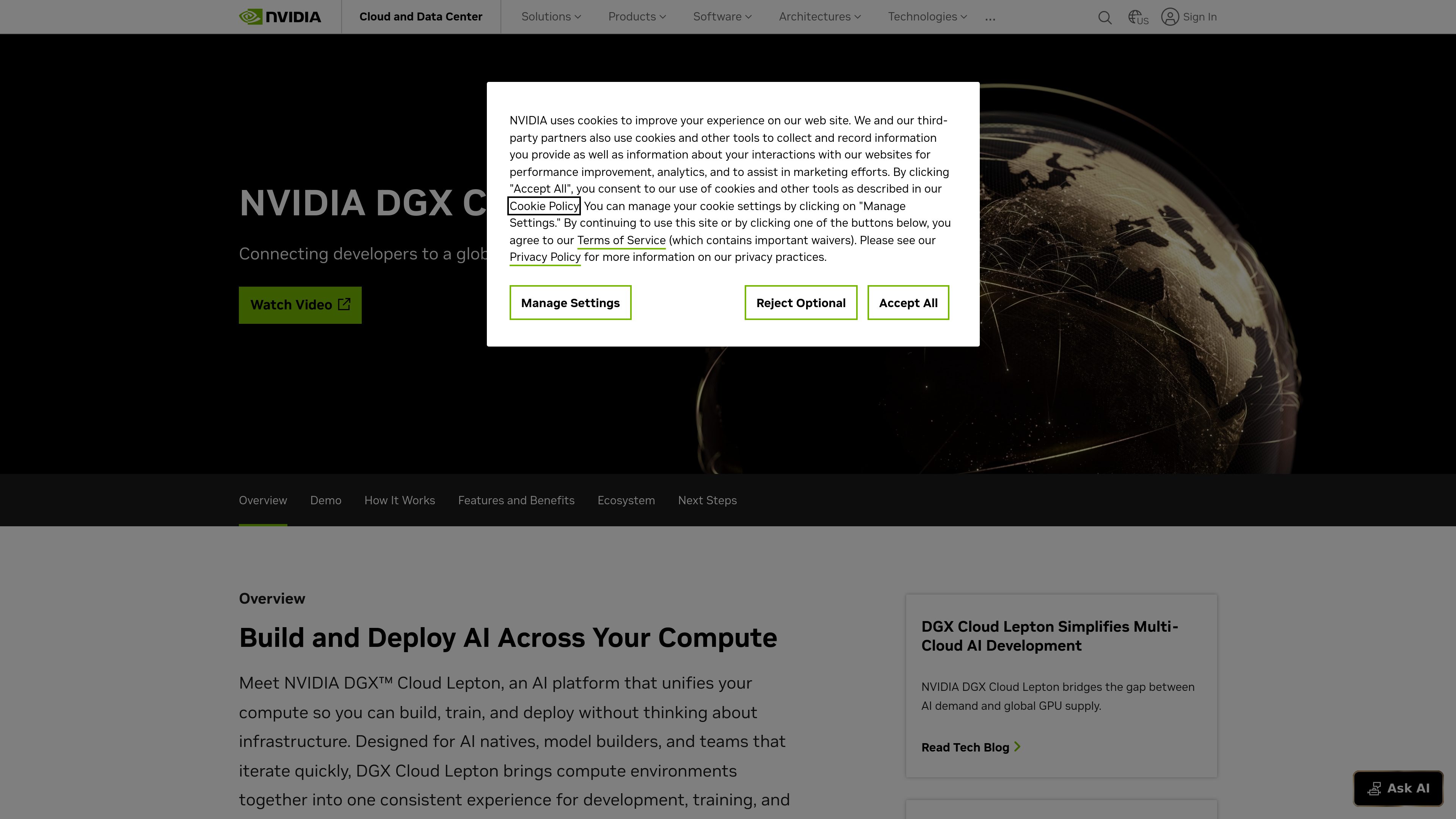Click the Ask AI chat button
This screenshot has height=819, width=1456.
1398,788
